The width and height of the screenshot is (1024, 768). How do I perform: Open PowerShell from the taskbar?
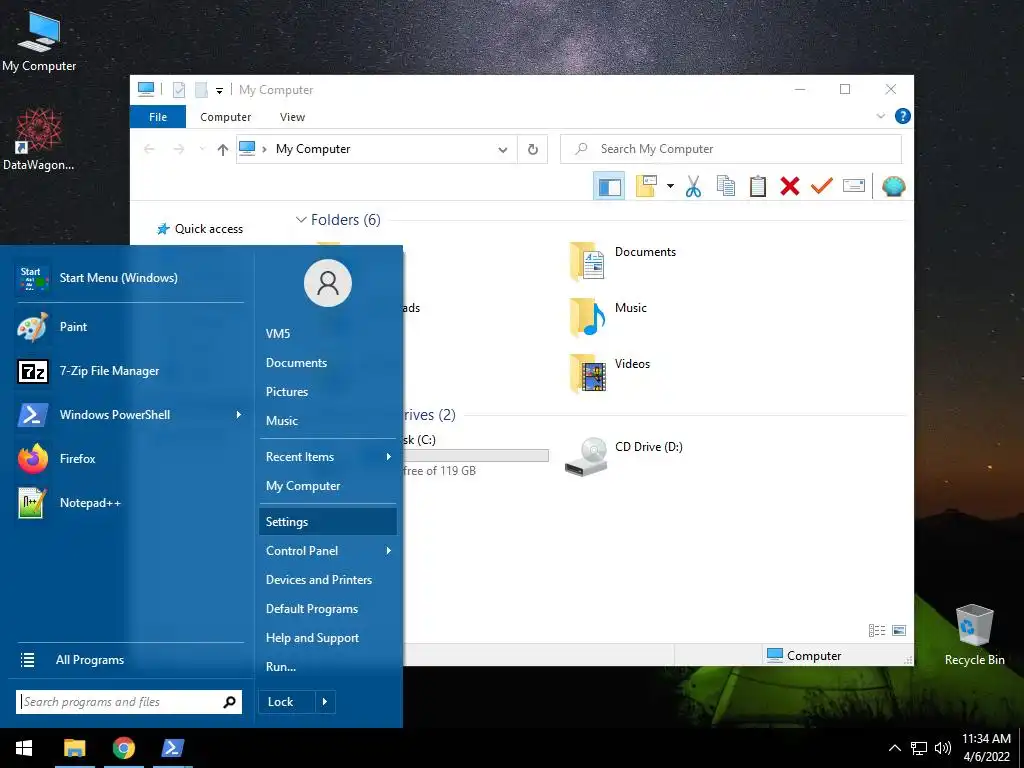(172, 748)
